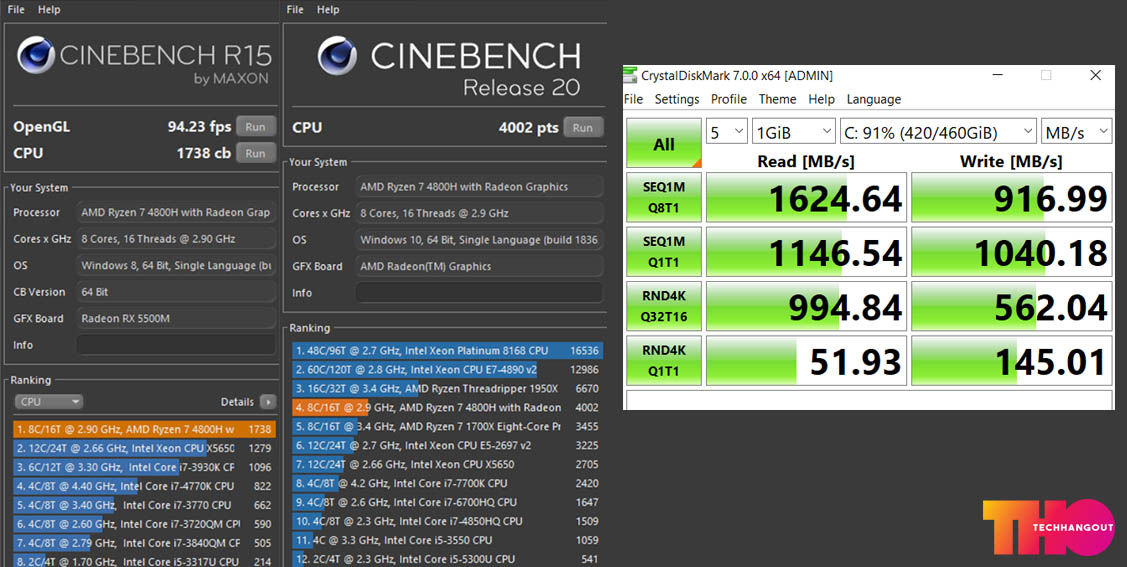Select R15 ranking row Core i7-3840QM
Viewport: 1127px width, 567px height.
(x=144, y=543)
